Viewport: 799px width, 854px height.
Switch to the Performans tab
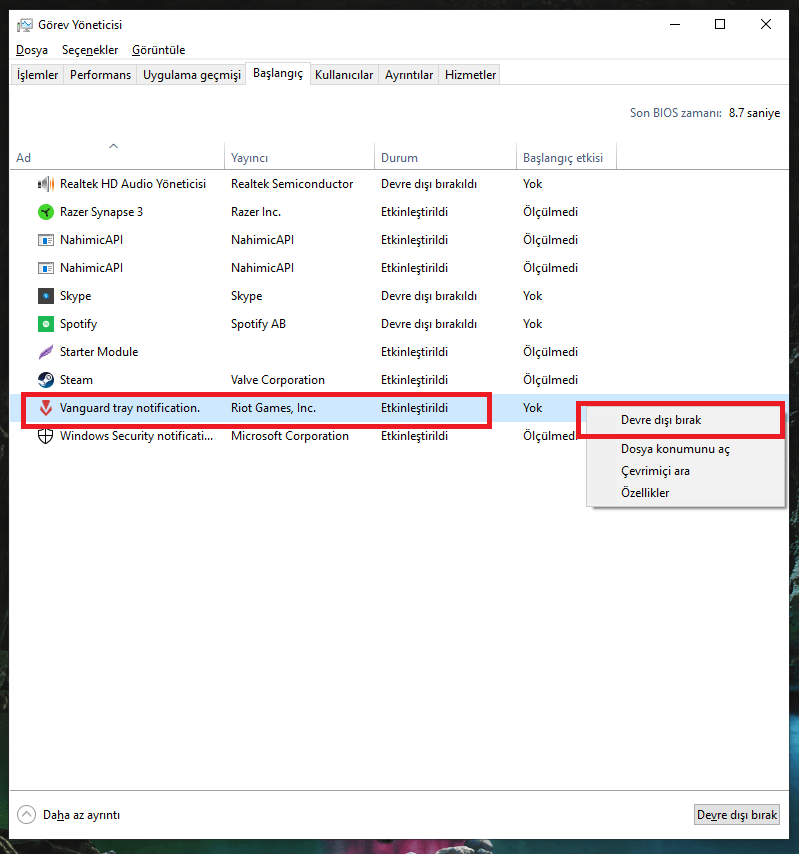coord(100,75)
